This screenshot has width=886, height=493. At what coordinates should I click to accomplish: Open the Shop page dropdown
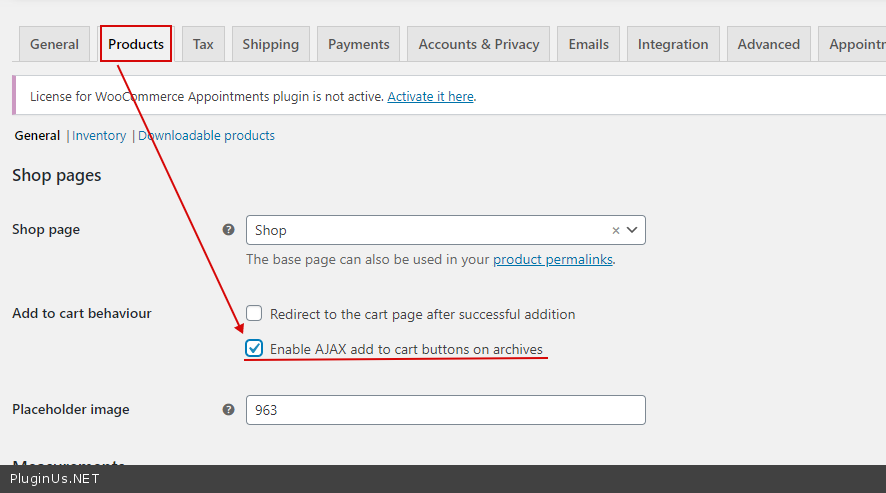430,230
